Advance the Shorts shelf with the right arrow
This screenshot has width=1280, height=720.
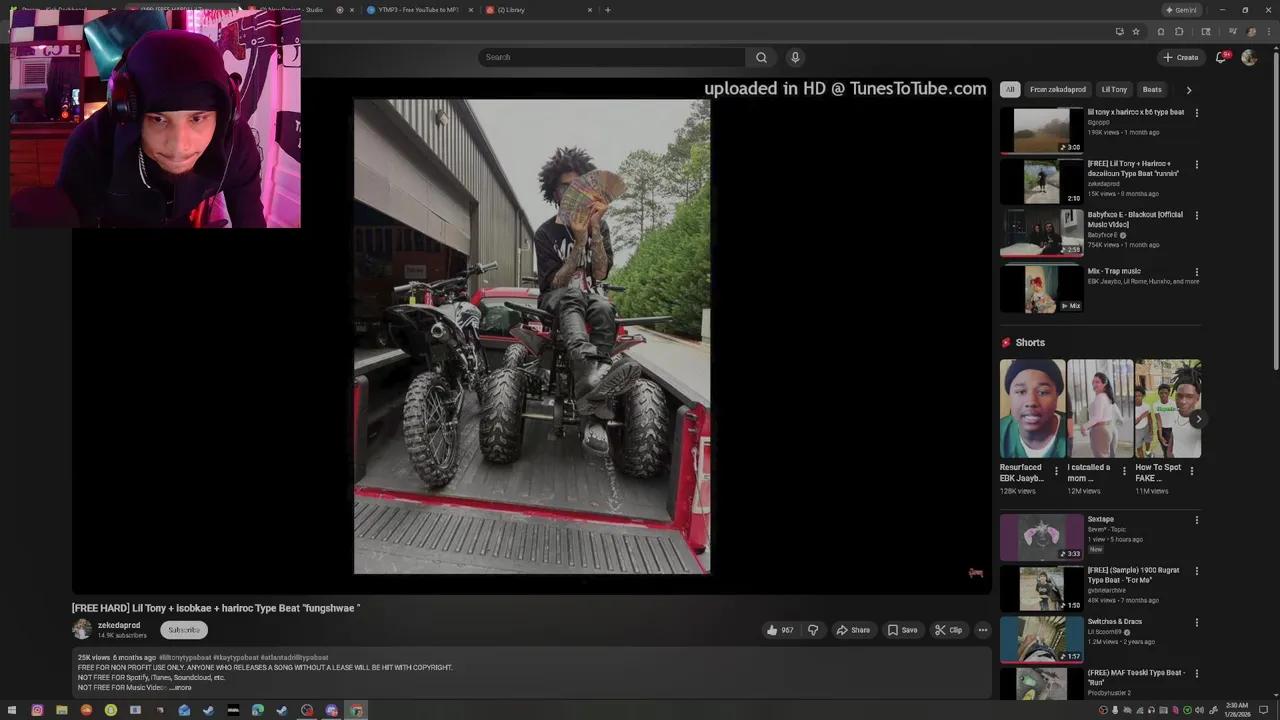tap(1198, 419)
